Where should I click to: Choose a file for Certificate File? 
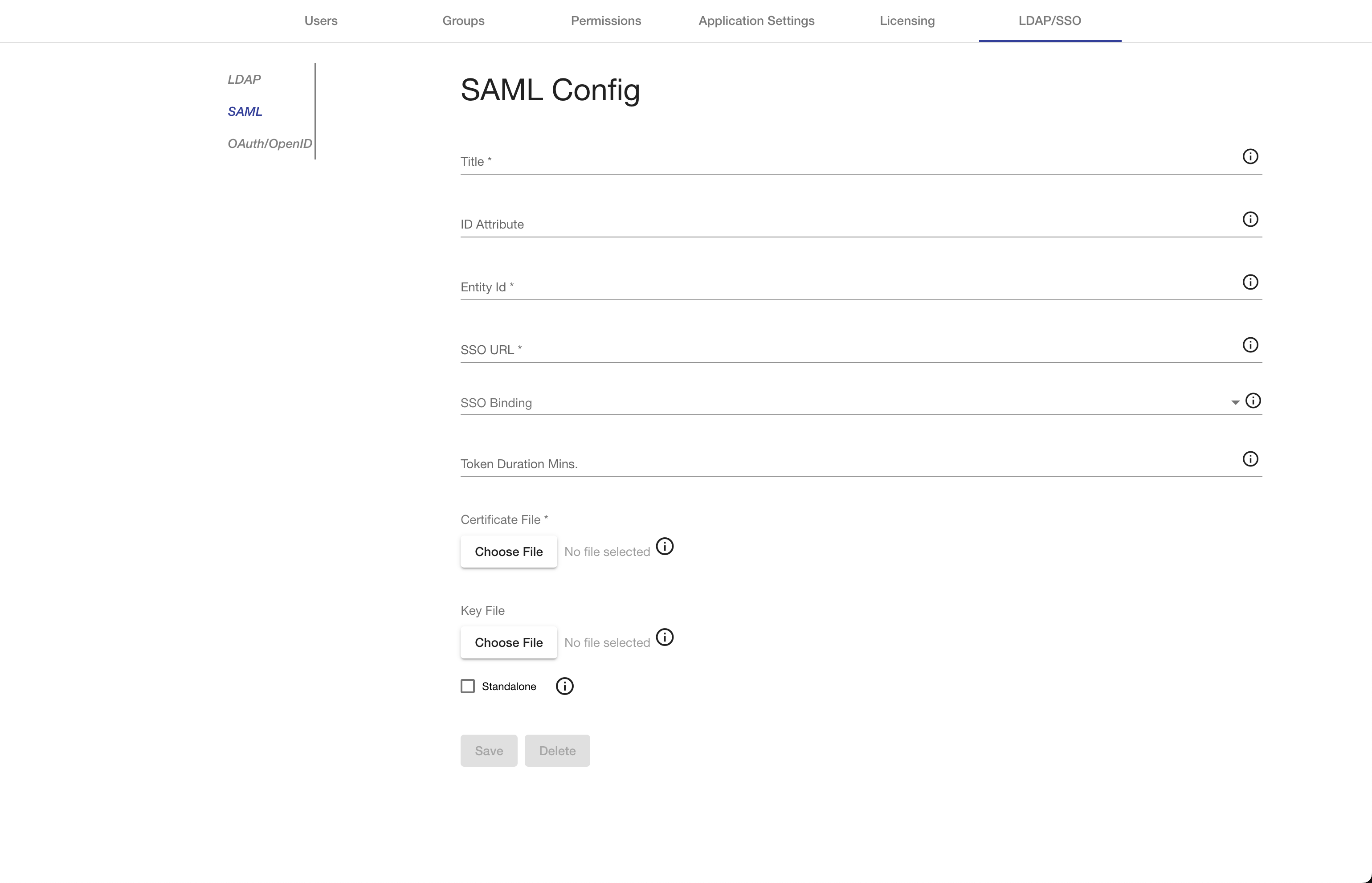pyautogui.click(x=509, y=552)
